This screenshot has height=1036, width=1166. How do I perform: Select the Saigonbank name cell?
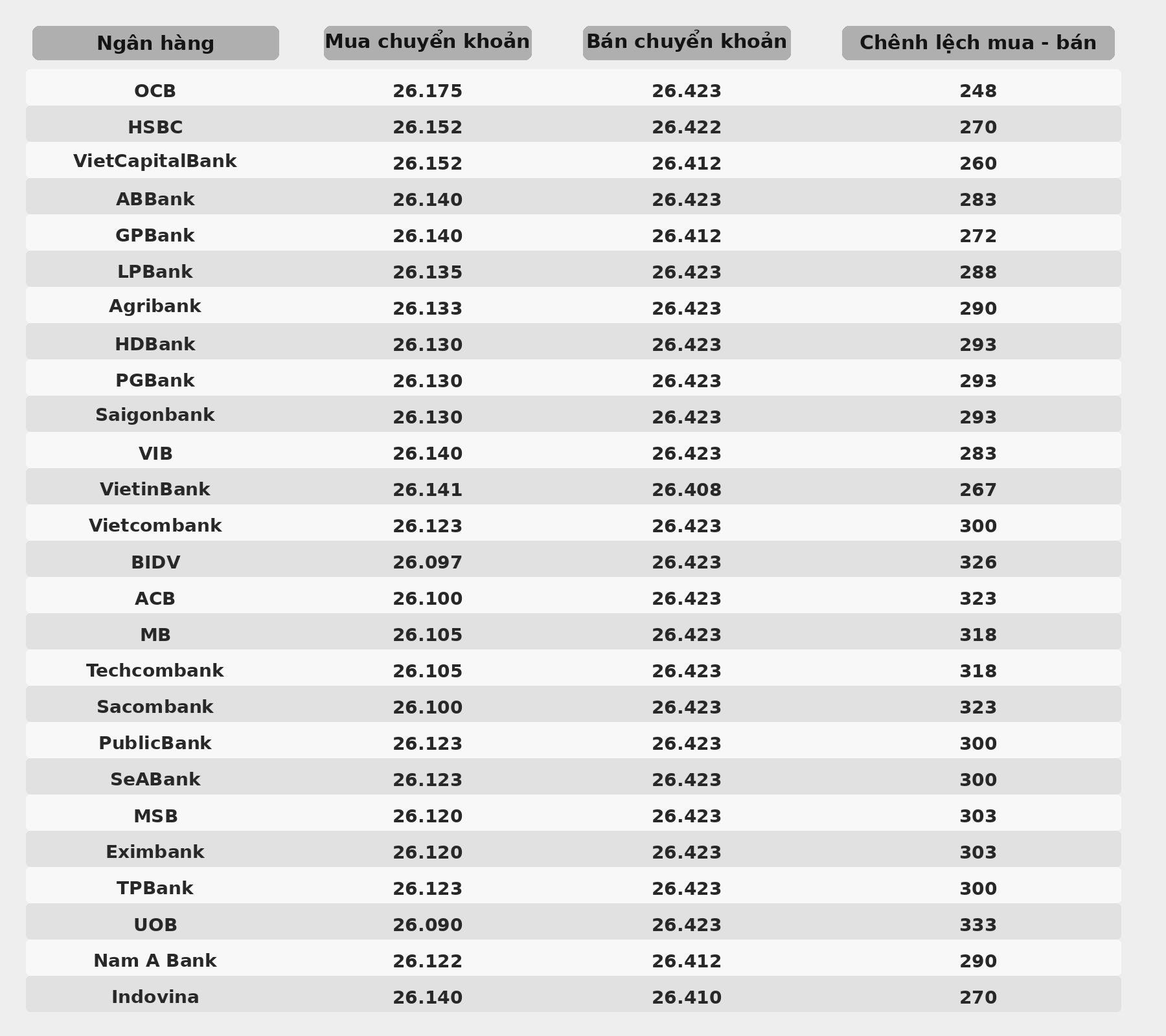click(155, 416)
